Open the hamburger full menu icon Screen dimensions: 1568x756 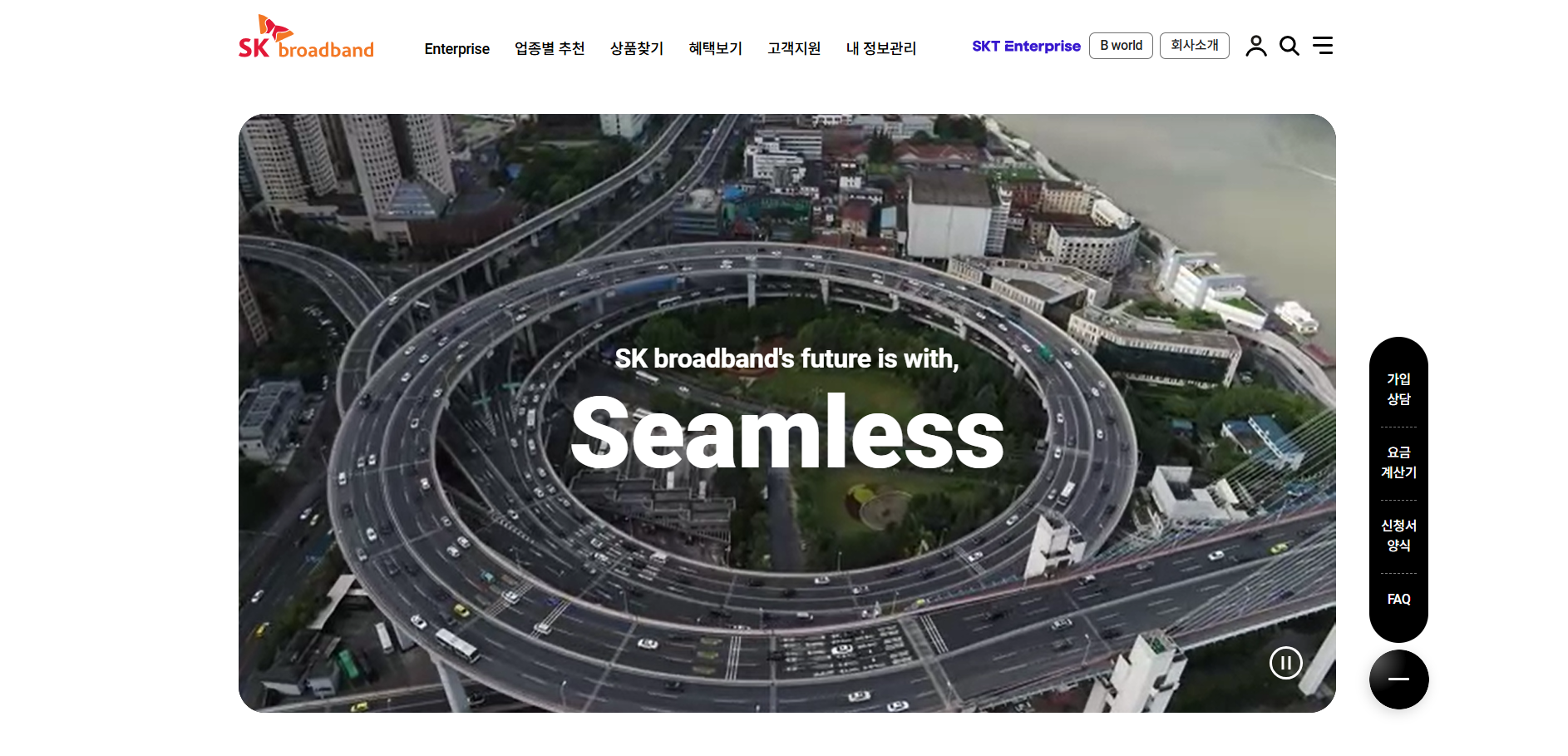tap(1322, 46)
